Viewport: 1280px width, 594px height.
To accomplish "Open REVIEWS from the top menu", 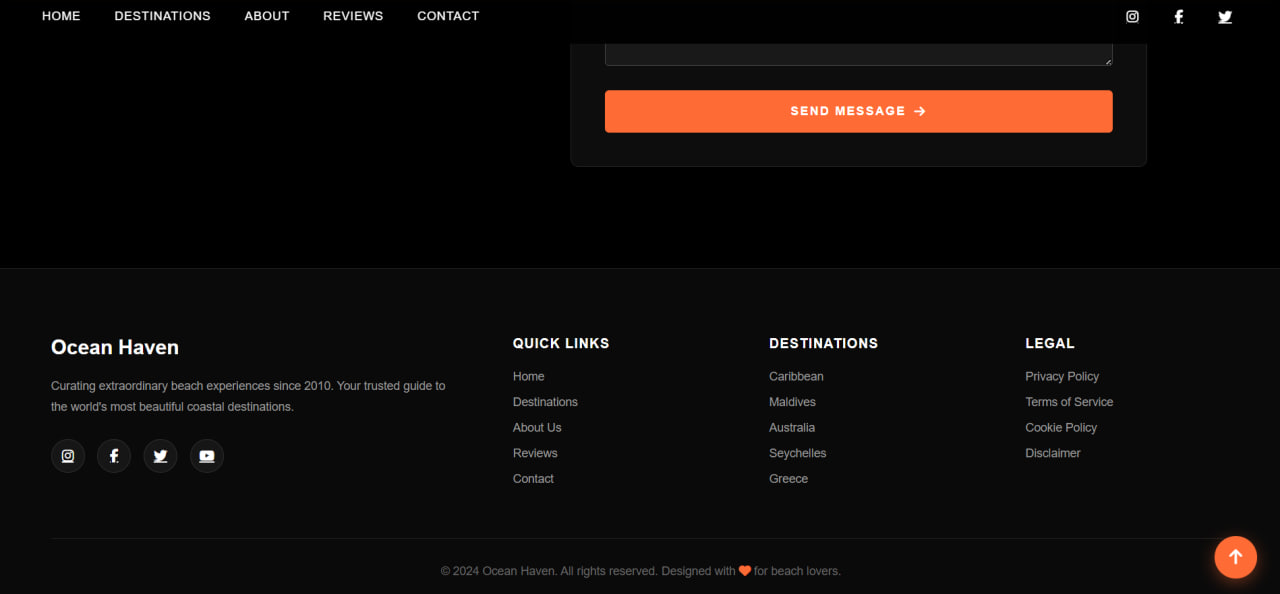I will 352,15.
